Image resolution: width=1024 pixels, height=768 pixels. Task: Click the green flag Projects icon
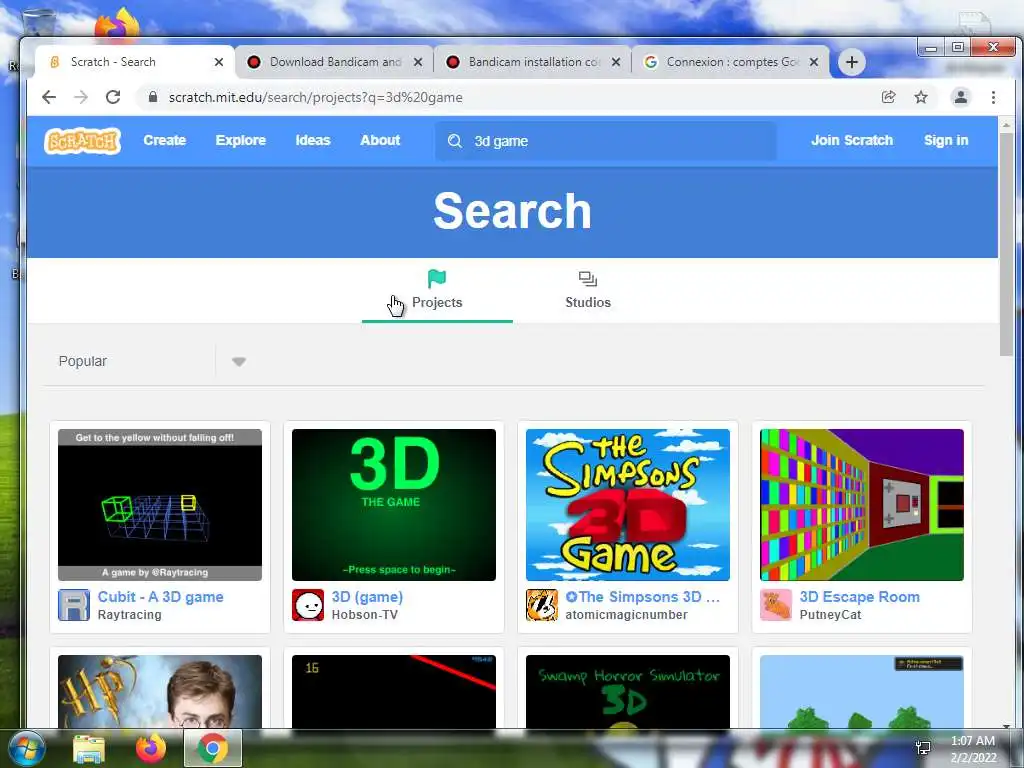point(437,279)
